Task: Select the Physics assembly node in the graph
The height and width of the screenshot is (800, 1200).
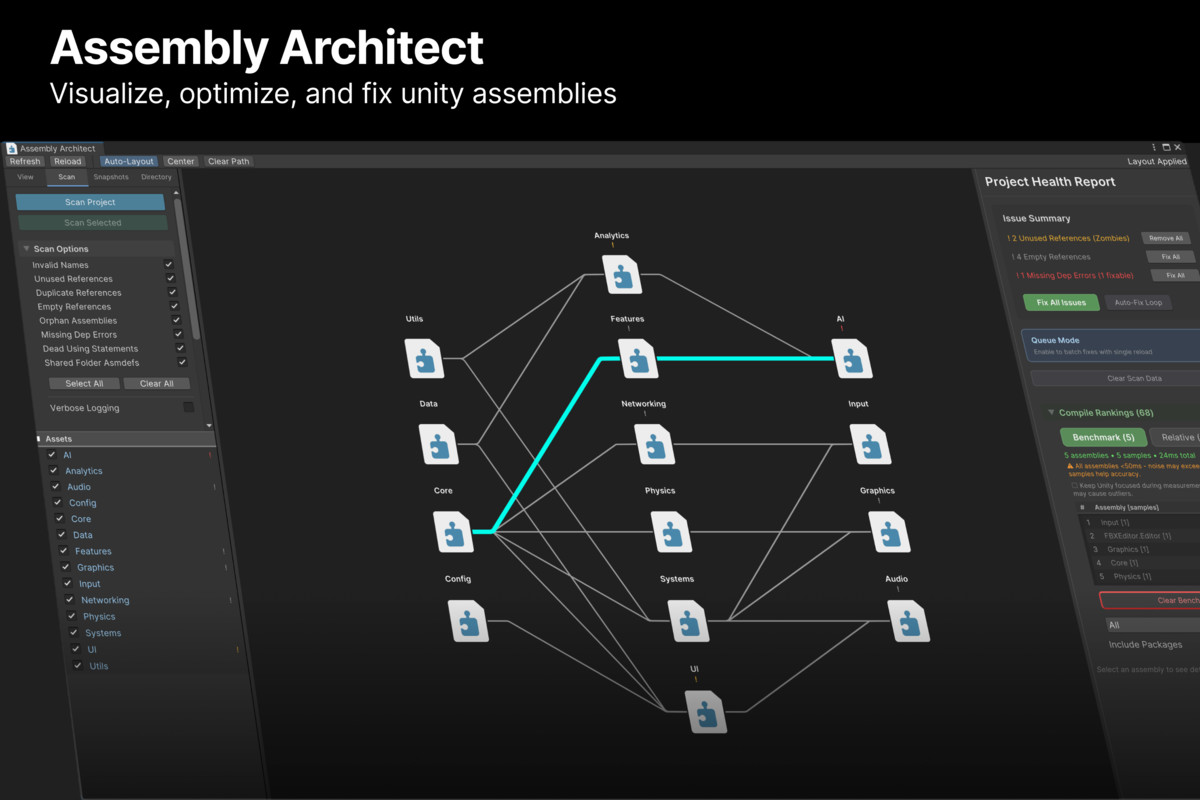Action: pos(670,533)
